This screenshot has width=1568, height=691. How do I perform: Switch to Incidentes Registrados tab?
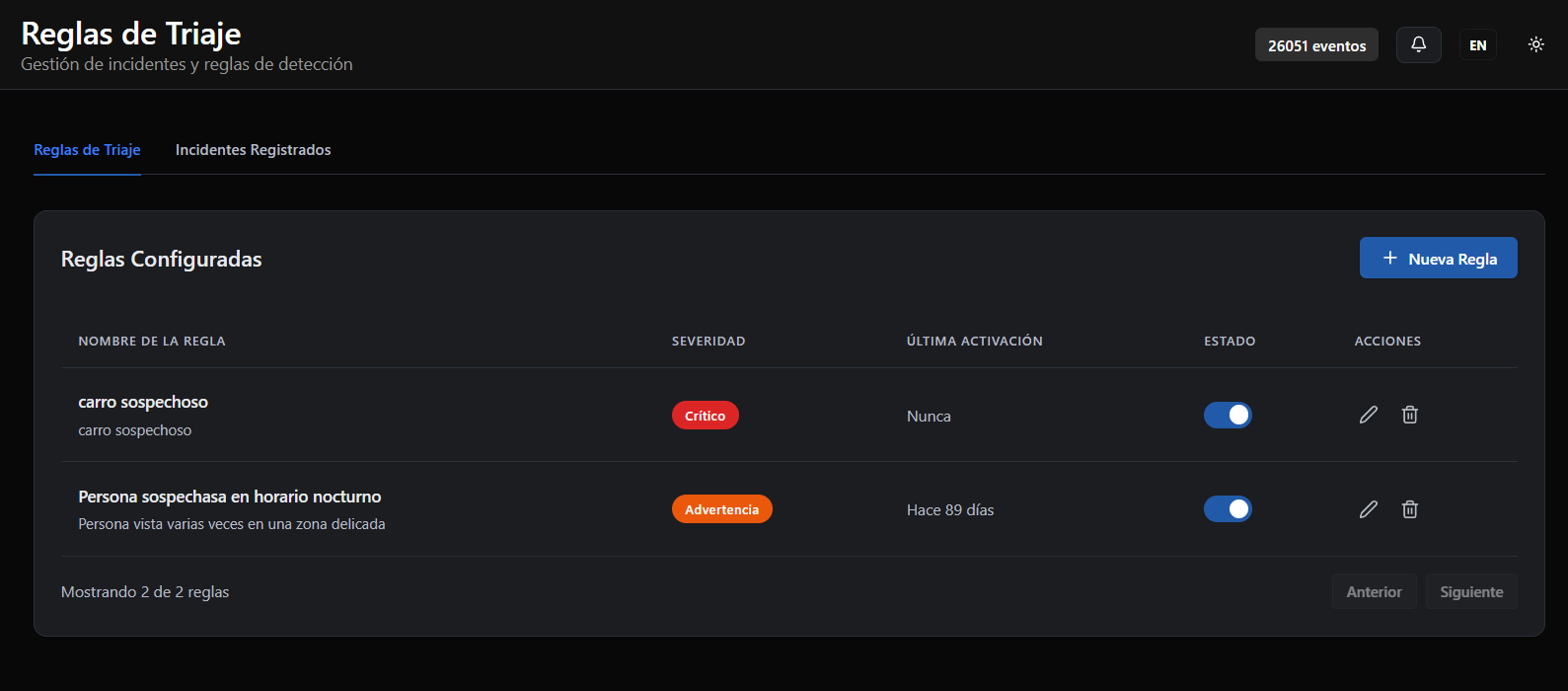(254, 150)
